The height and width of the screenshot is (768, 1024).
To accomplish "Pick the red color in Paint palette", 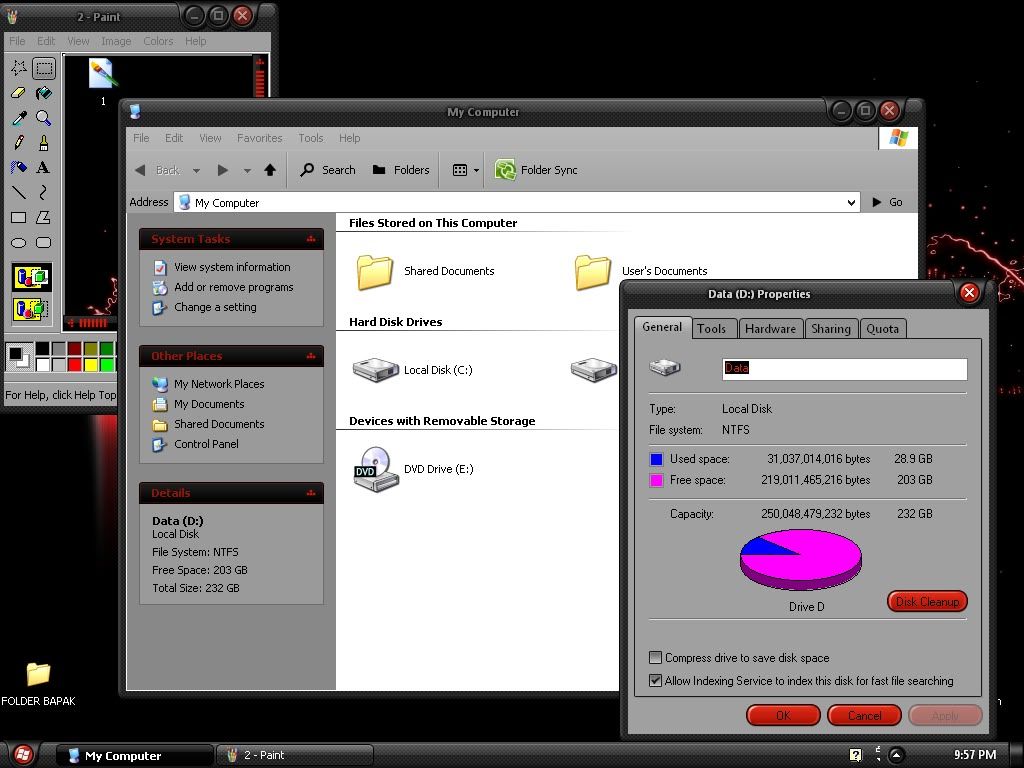I will pyautogui.click(x=74, y=364).
